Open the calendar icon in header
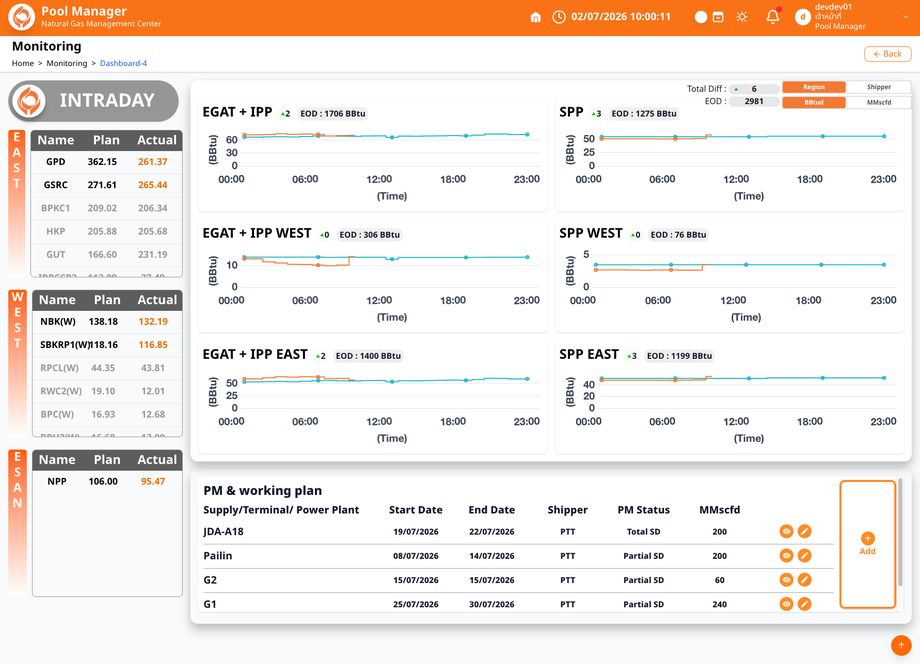The image size is (920, 664). point(718,17)
